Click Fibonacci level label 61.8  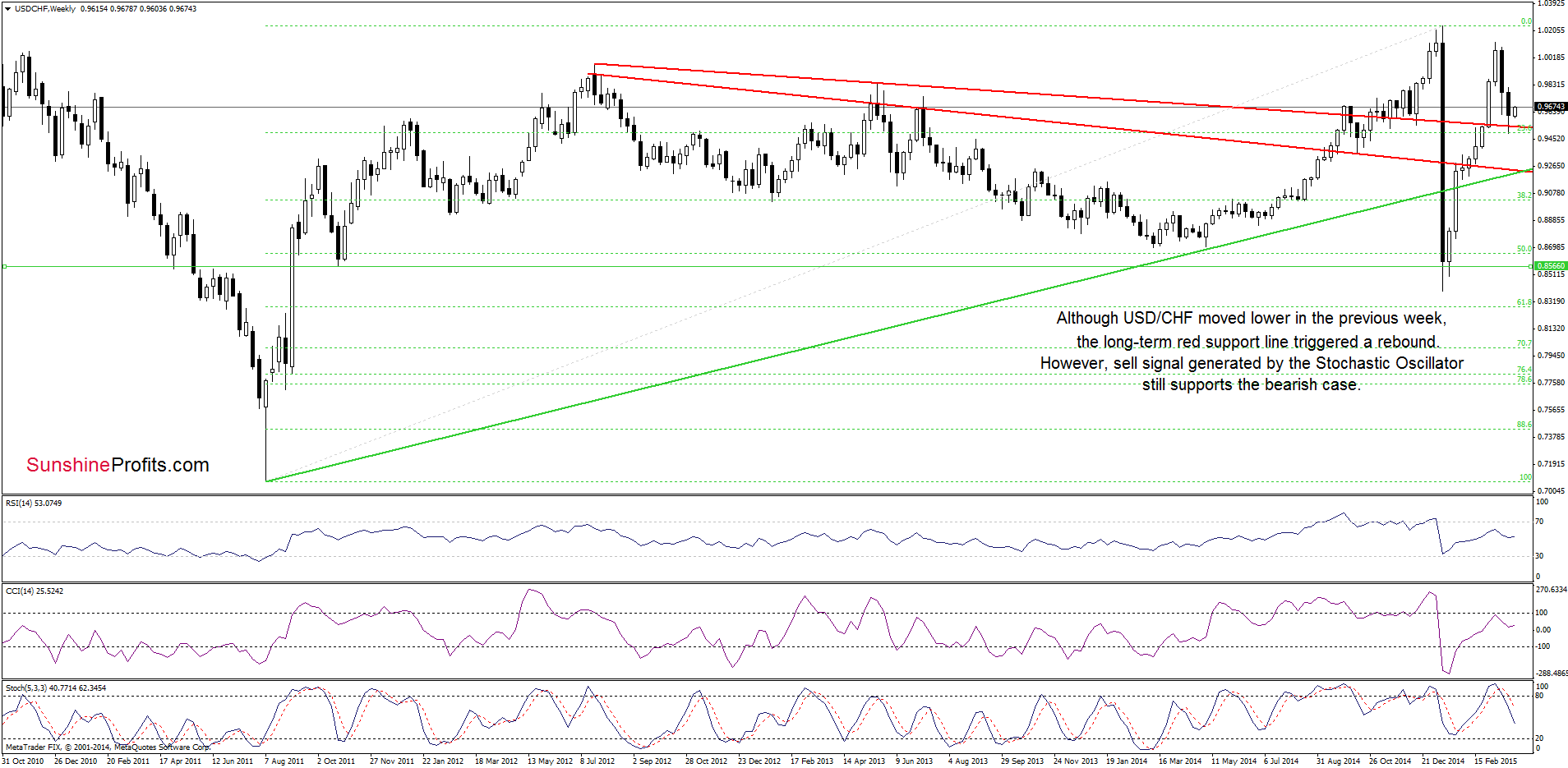point(1524,303)
